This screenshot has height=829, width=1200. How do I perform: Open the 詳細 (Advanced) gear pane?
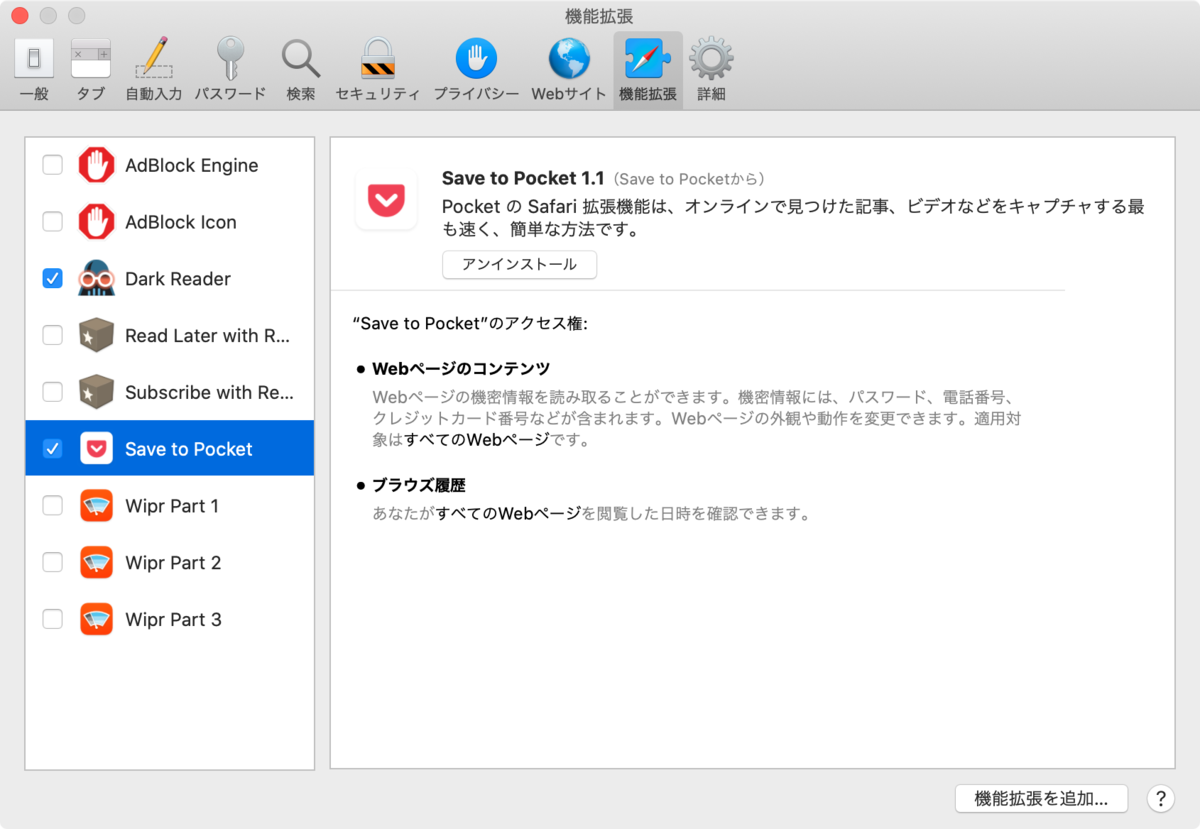pos(711,70)
